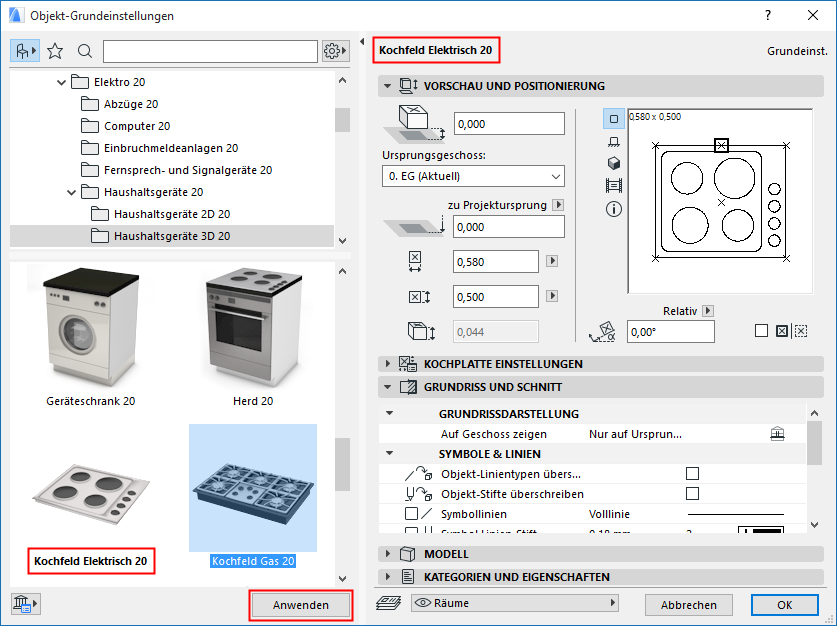Expand Kategorien und Eigenschaften panel

pos(388,577)
